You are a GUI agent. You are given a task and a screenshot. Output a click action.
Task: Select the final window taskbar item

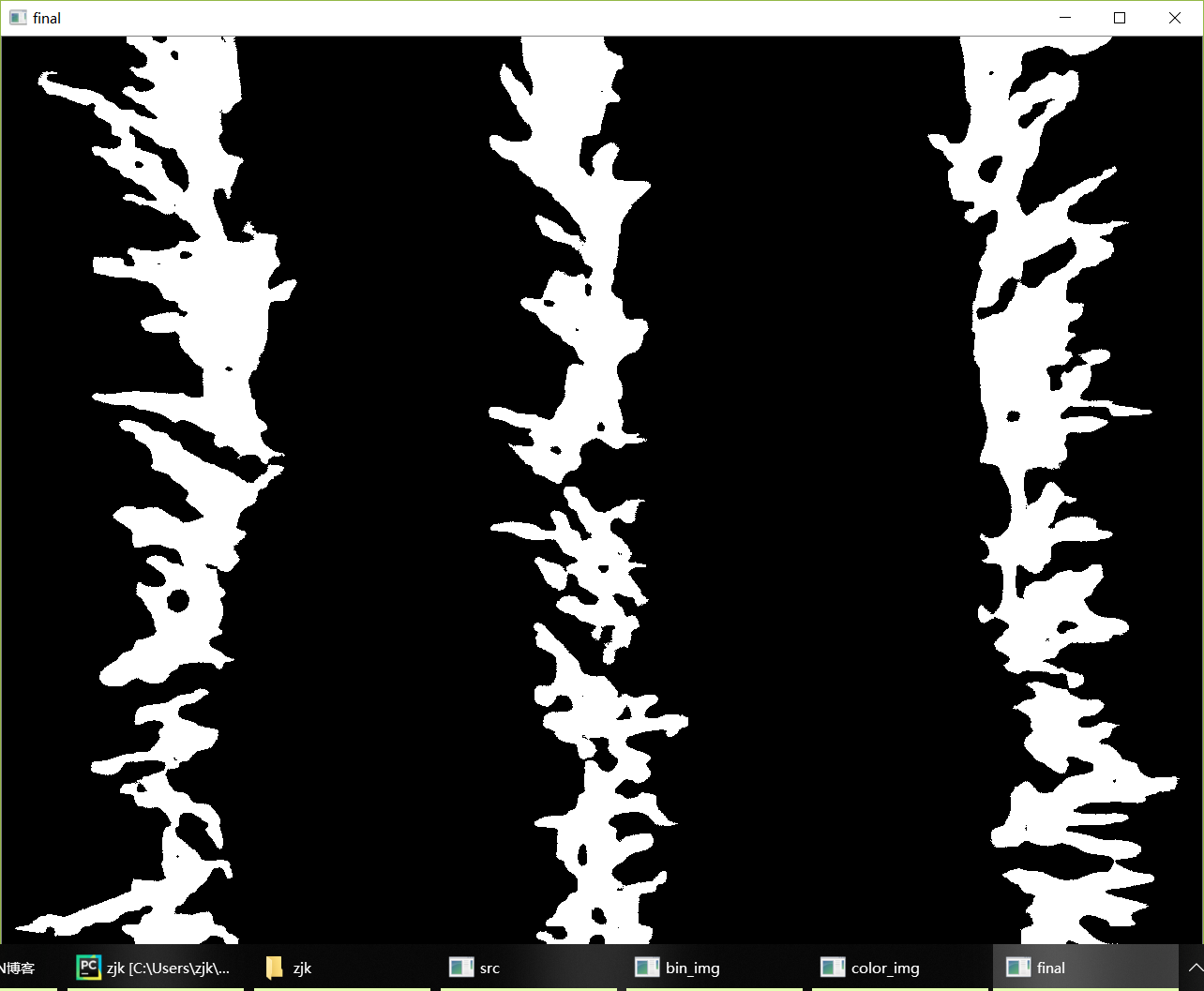(1085, 968)
